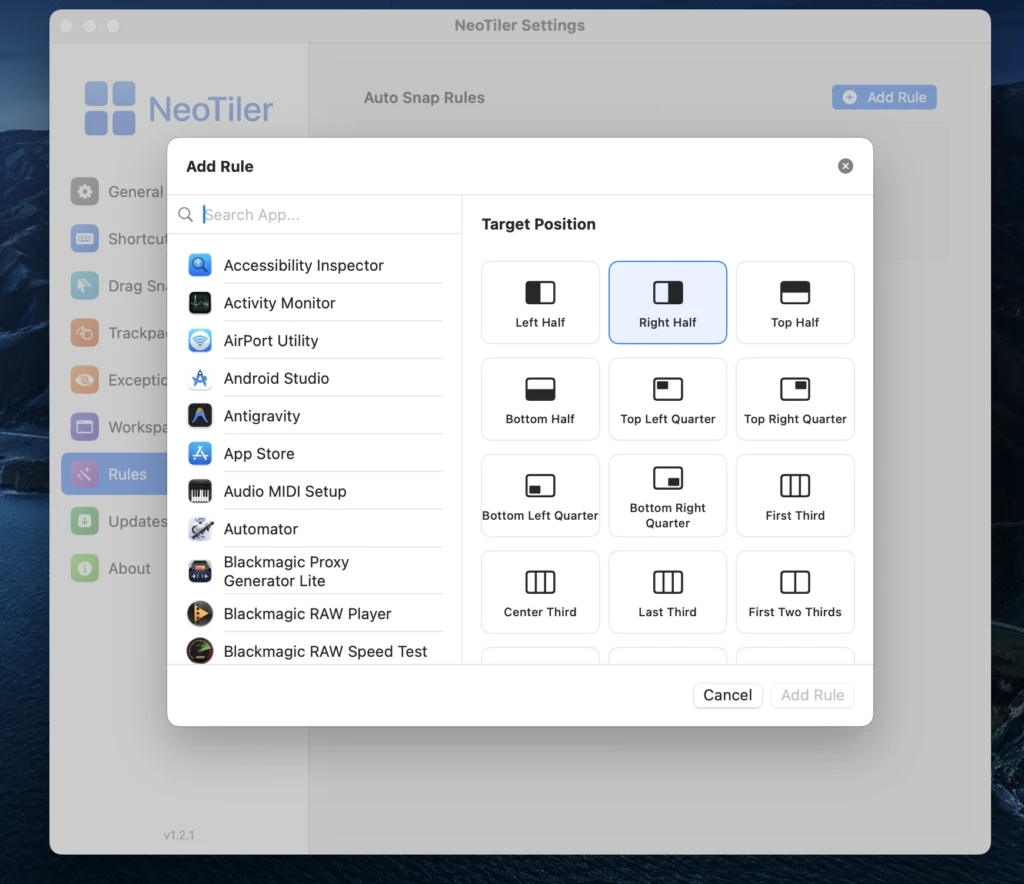Click the search magnifier icon
Screen dimensions: 1024x884
tap(185, 215)
